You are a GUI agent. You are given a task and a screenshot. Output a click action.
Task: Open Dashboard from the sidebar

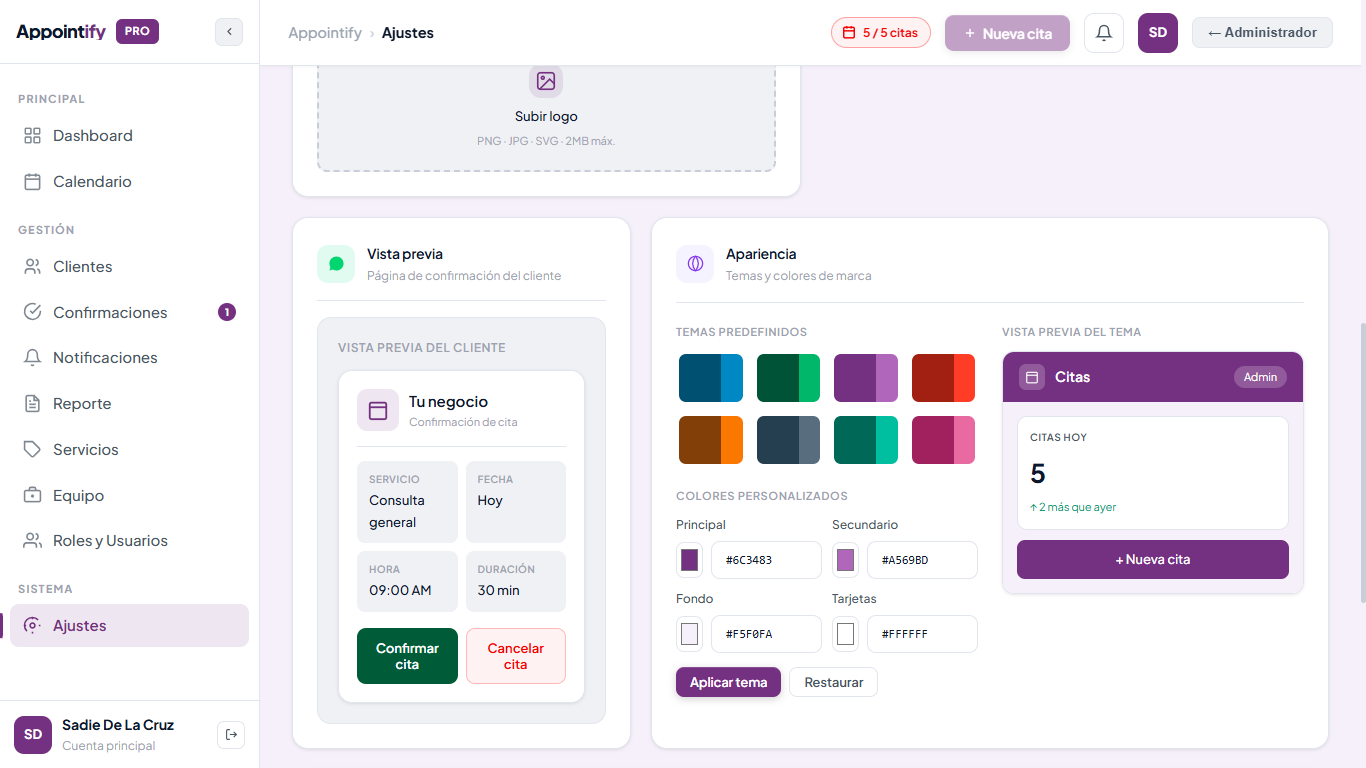click(129, 136)
